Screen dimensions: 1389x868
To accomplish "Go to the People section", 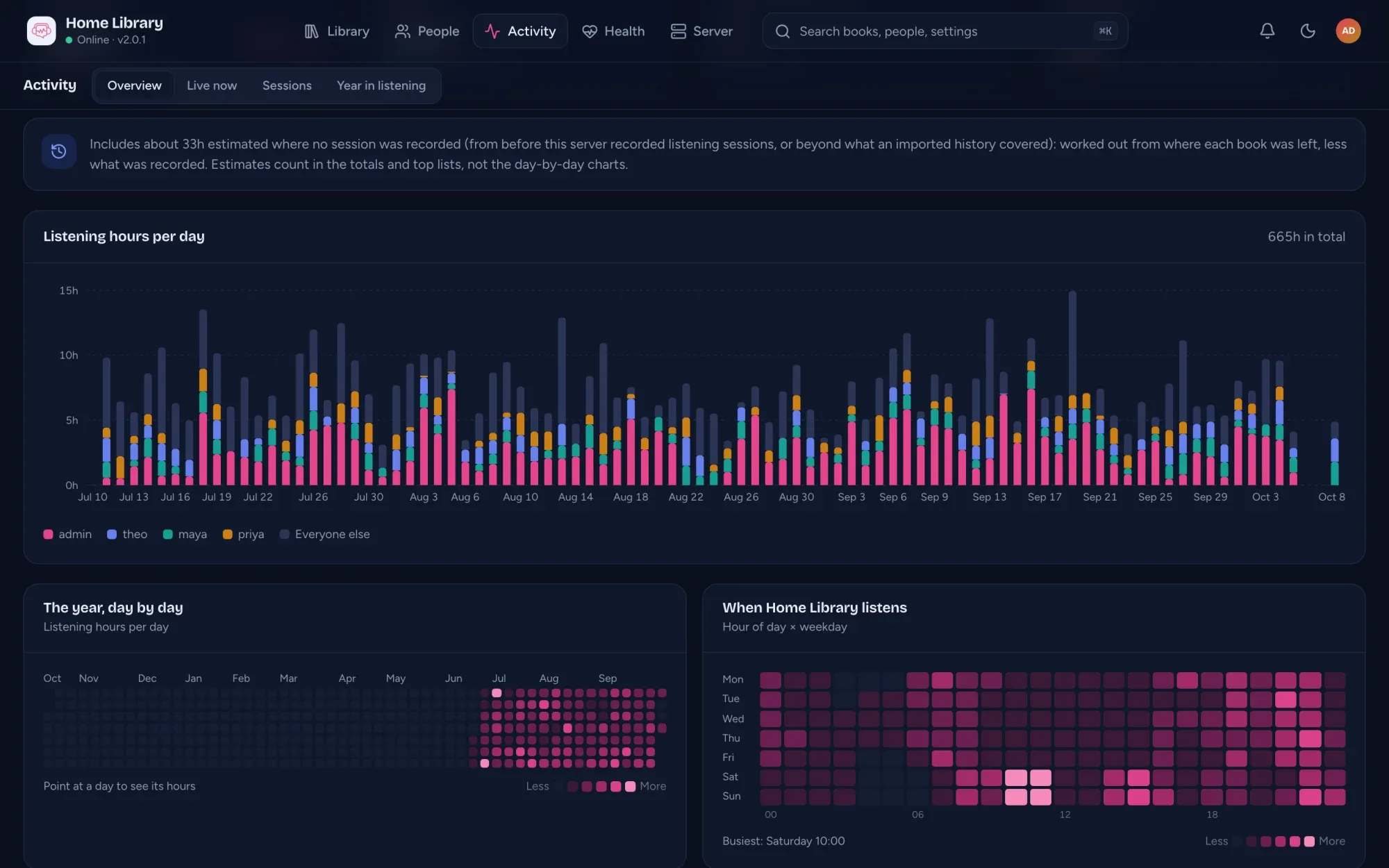I will pyautogui.click(x=427, y=31).
